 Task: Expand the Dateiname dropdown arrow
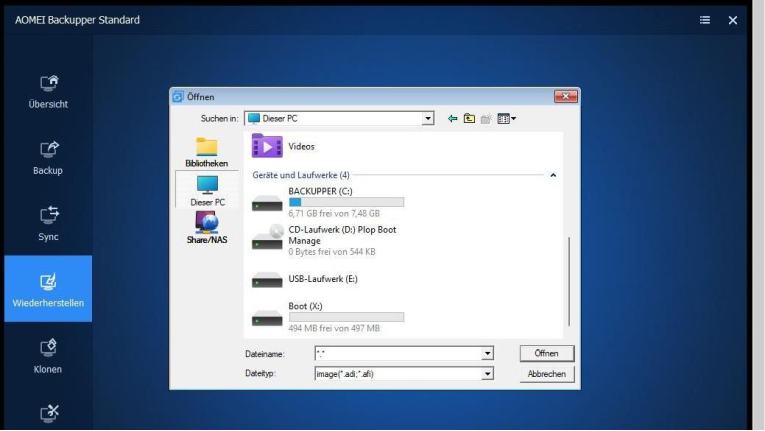pyautogui.click(x=487, y=353)
